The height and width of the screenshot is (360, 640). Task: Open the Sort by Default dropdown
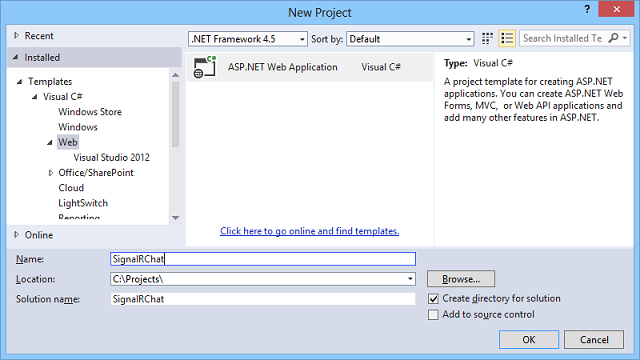410,39
